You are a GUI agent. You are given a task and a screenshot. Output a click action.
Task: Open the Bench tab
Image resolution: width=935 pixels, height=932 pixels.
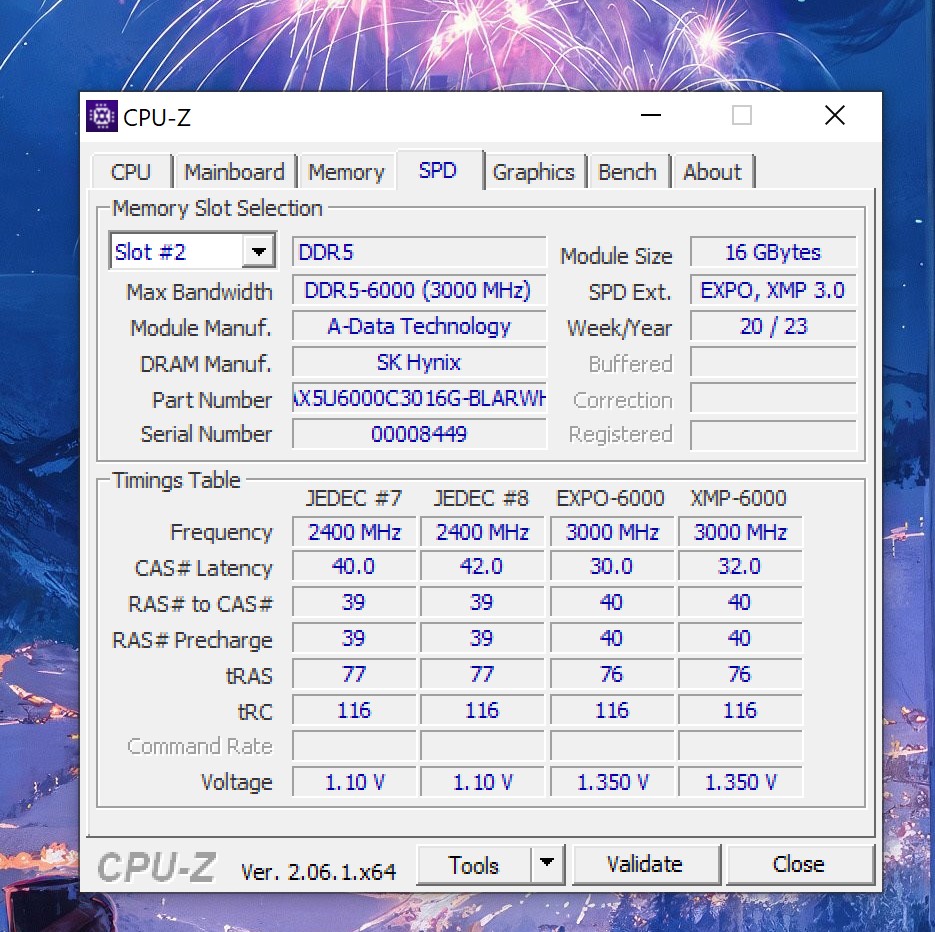pos(627,172)
